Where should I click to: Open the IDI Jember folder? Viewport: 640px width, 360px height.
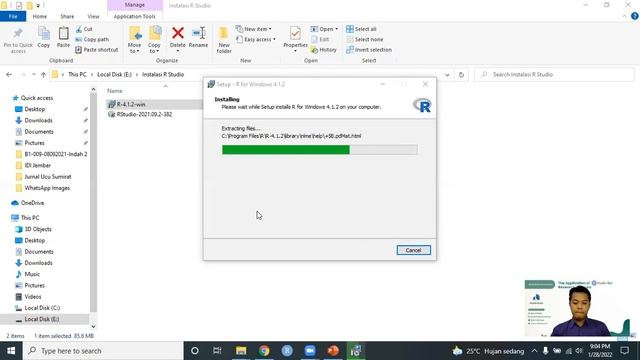point(38,165)
